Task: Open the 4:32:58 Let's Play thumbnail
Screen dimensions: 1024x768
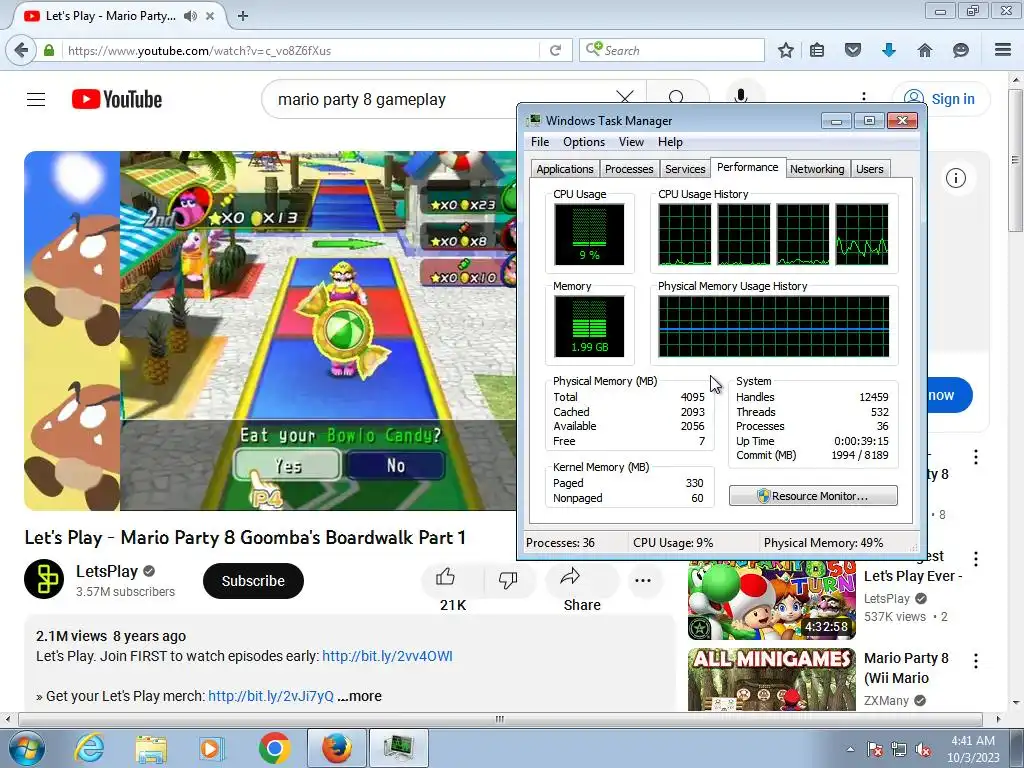Action: 771,600
